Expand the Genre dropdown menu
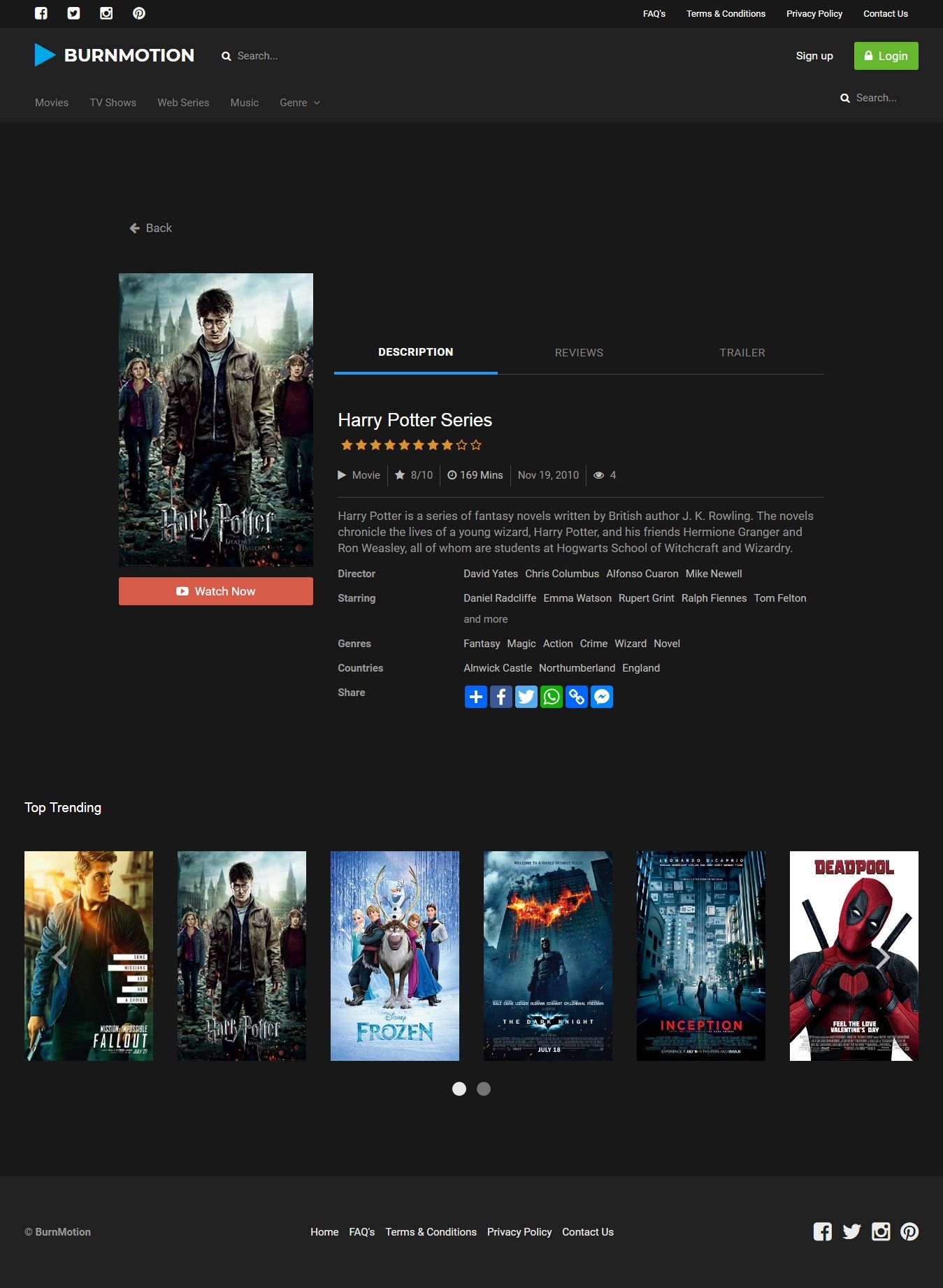Viewport: 943px width, 1288px height. click(x=300, y=103)
